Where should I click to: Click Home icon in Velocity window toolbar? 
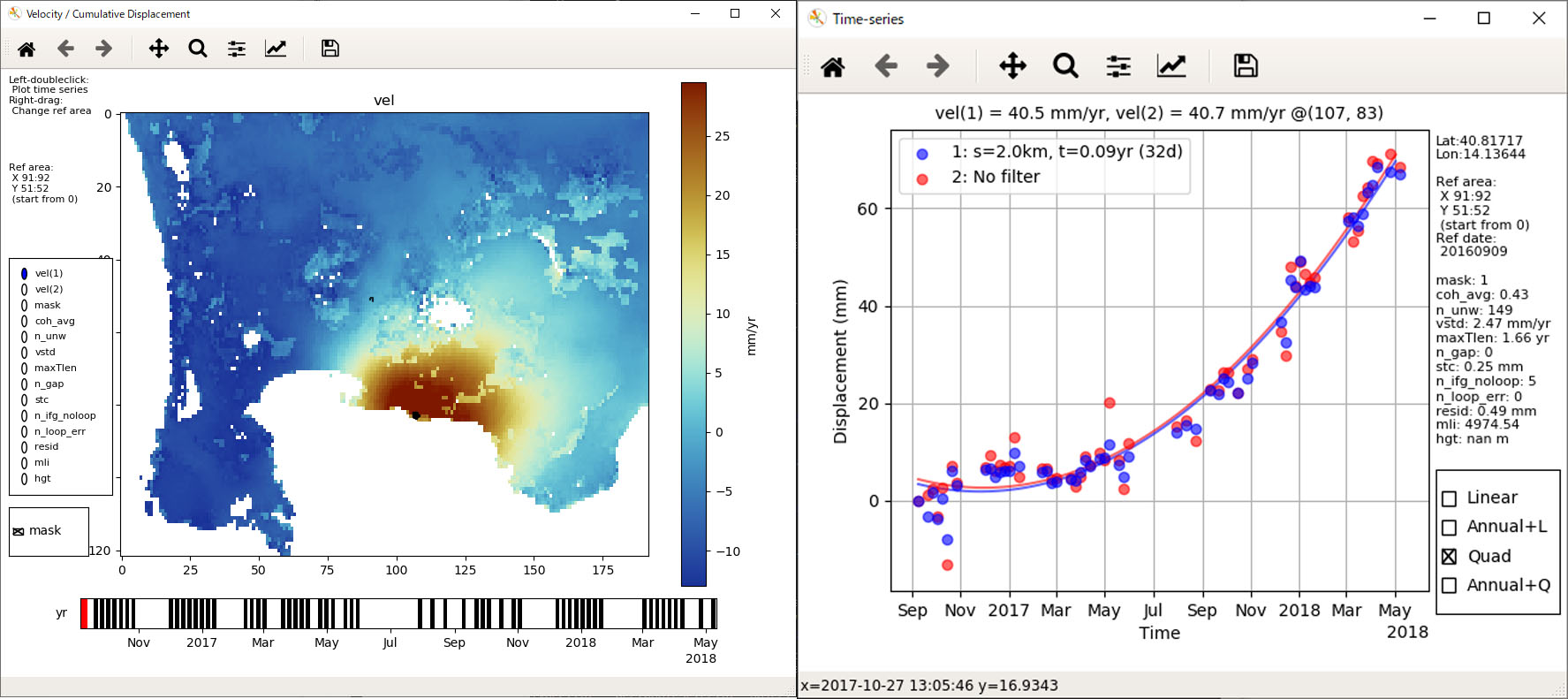click(x=27, y=49)
